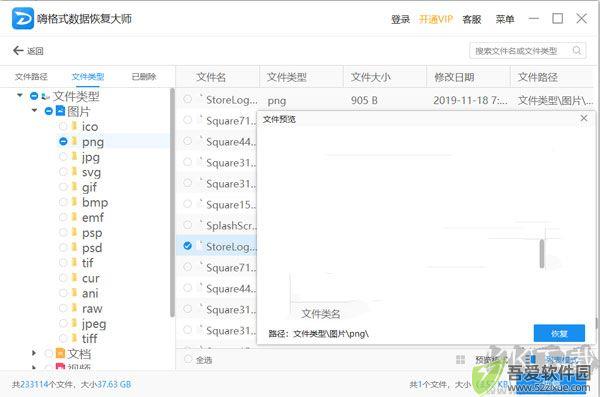
Task: Click the folder icon next to svg
Action: pyautogui.click(x=74, y=172)
